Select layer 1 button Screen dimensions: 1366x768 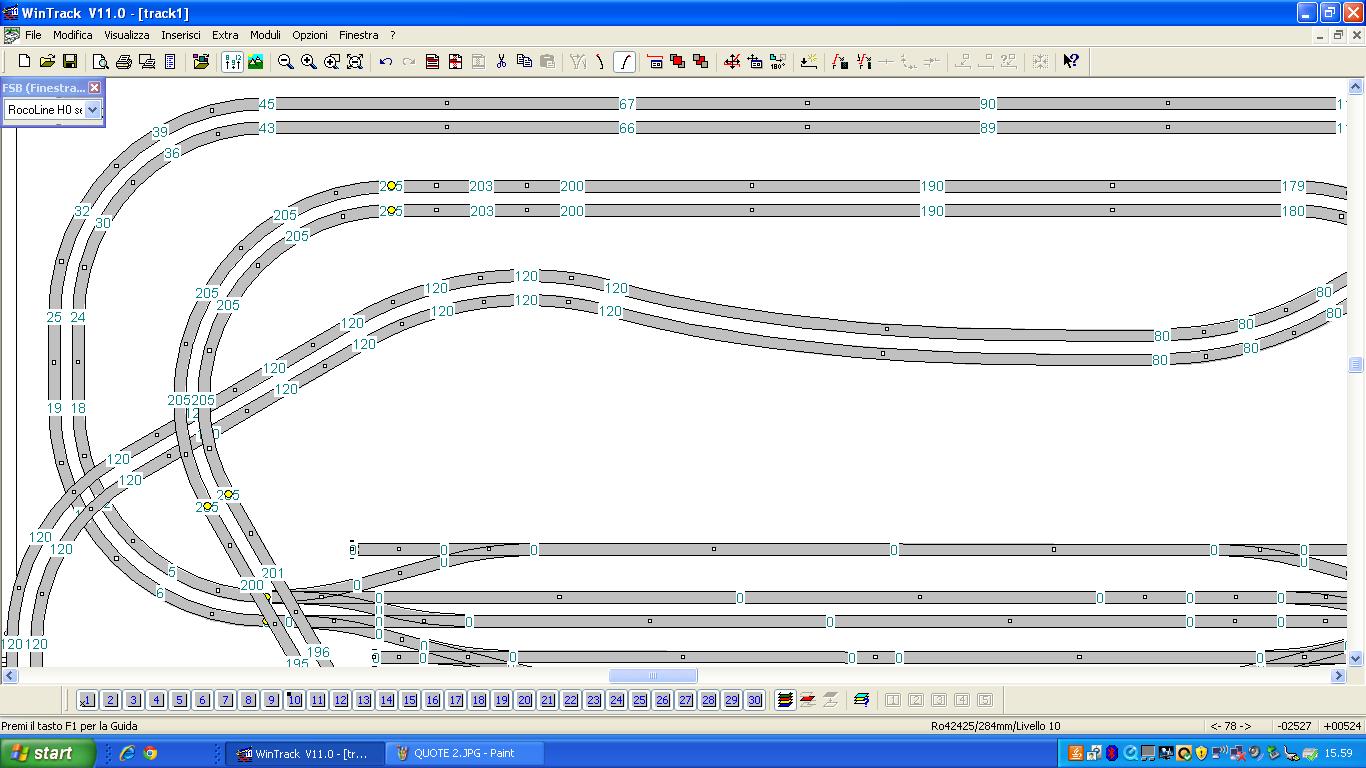tap(87, 700)
